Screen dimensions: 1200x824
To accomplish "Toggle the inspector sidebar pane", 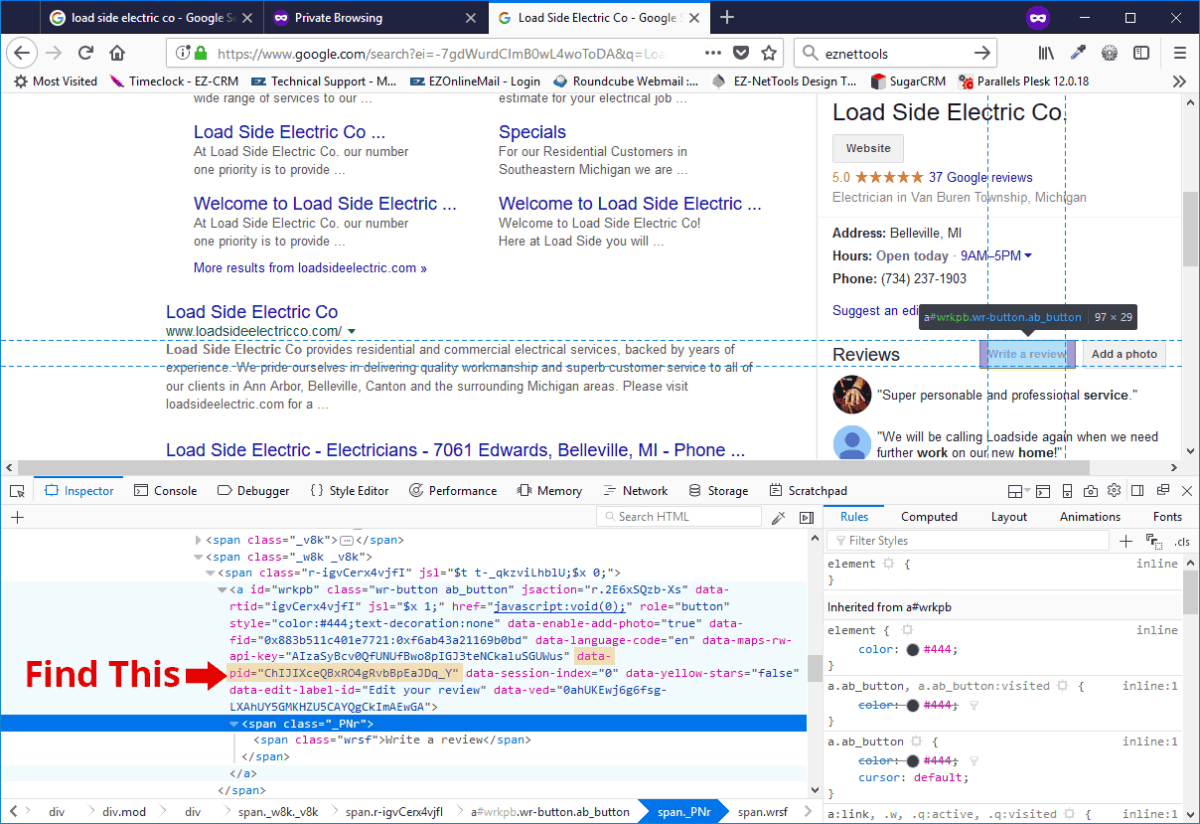I will (x=806, y=517).
